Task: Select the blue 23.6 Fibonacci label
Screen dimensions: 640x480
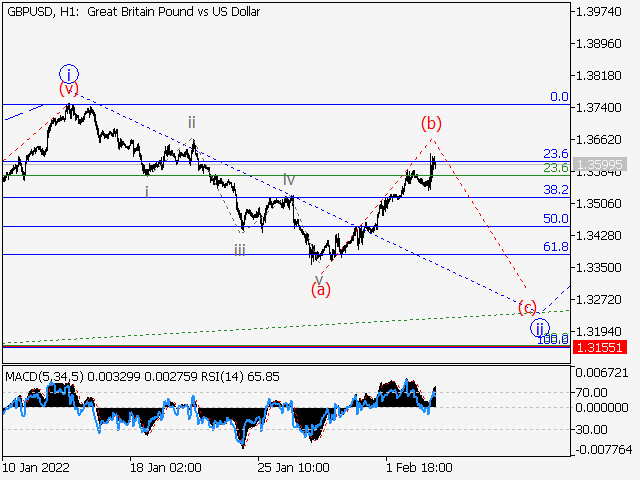Action: point(556,153)
